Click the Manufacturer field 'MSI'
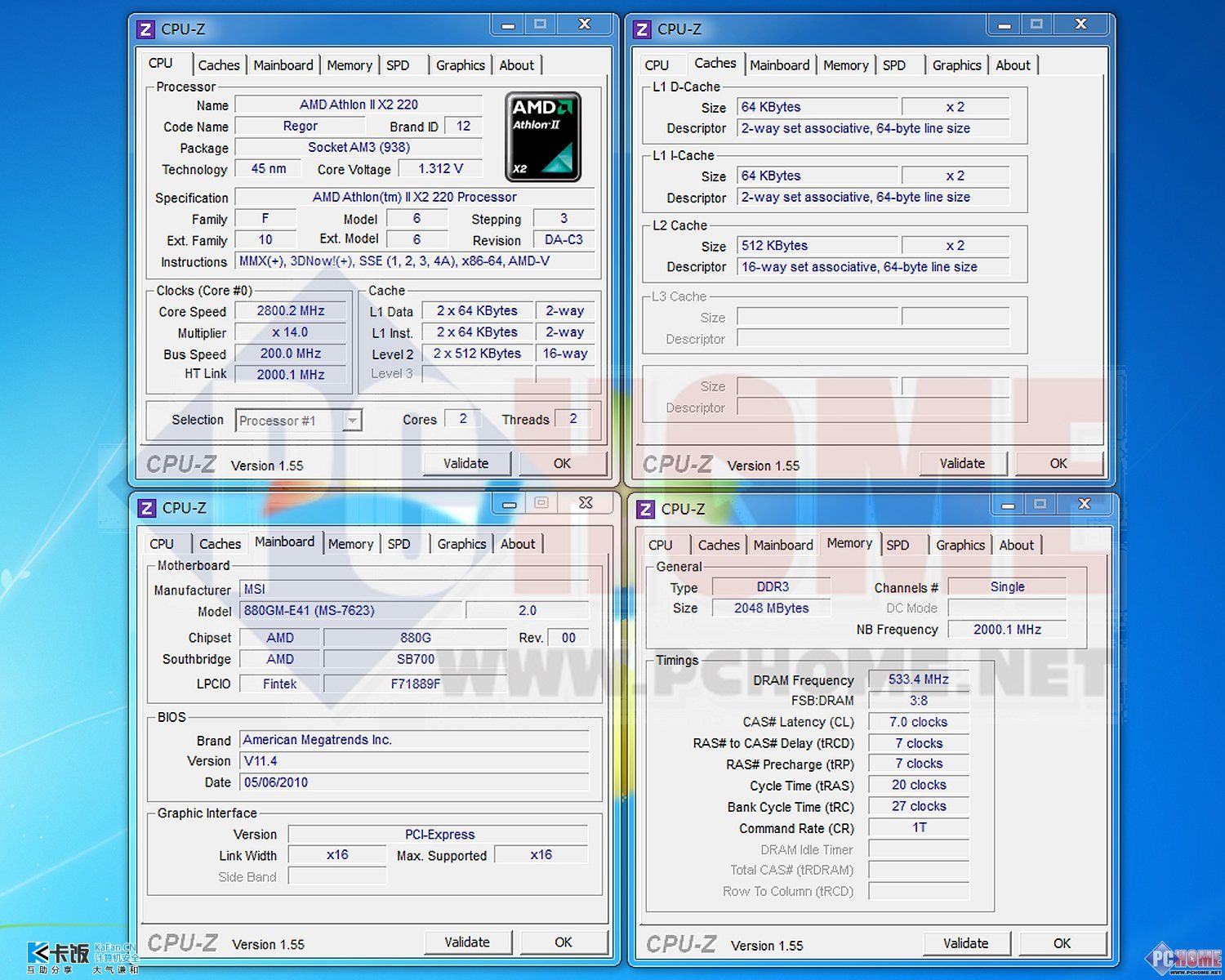Screen dimensions: 1225x980 click(414, 590)
